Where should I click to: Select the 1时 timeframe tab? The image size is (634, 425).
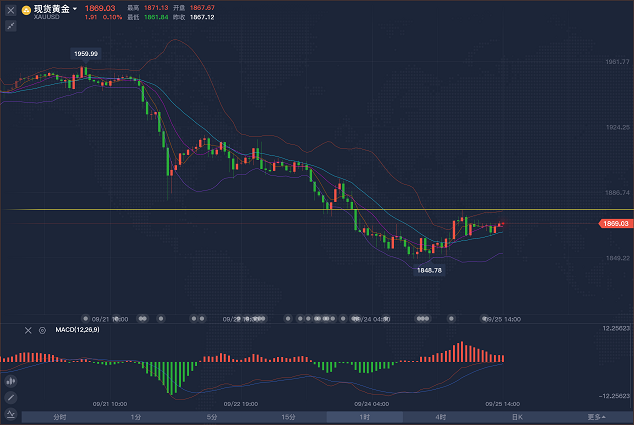coord(365,417)
